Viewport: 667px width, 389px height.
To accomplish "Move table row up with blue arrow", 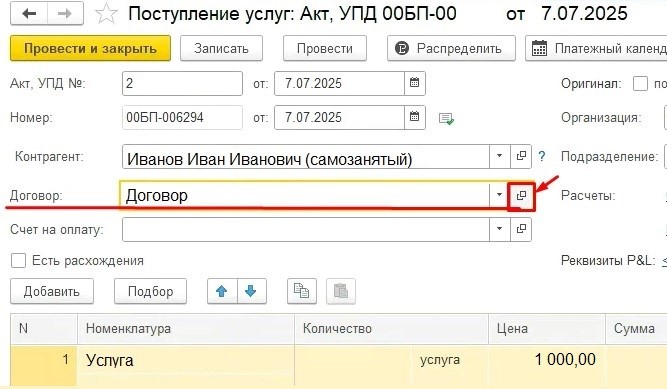I will click(x=222, y=291).
